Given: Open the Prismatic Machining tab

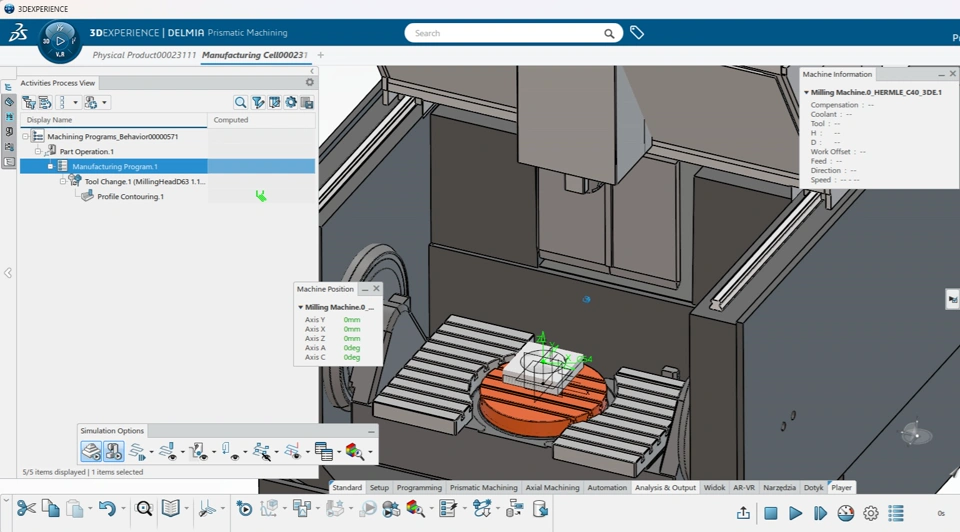Looking at the screenshot, I should tap(484, 488).
